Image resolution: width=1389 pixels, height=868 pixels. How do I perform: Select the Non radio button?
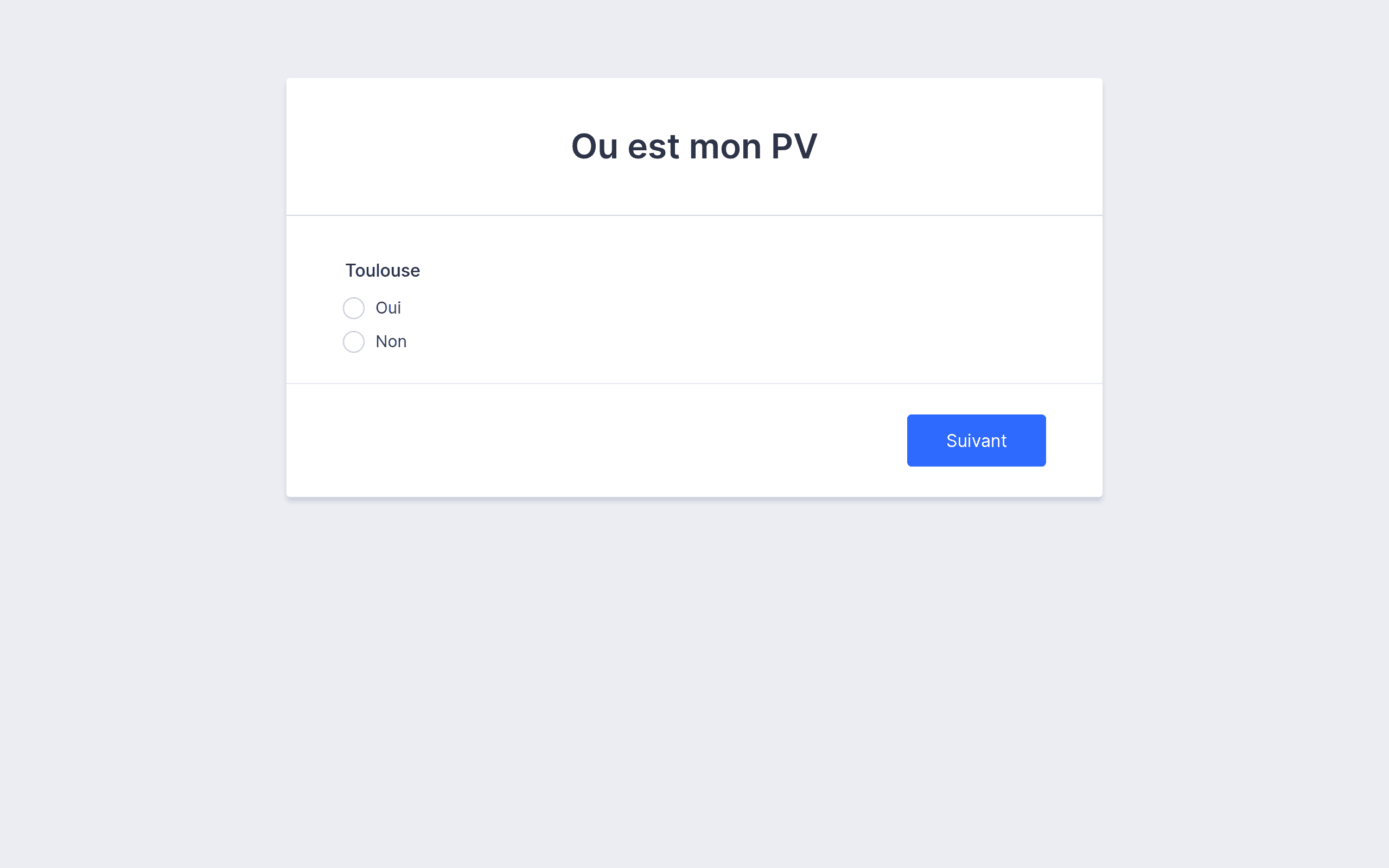[354, 342]
